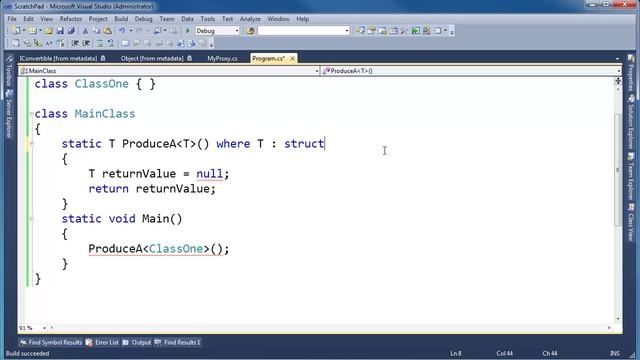The height and width of the screenshot is (360, 640).
Task: Open the Solution Explorer side tab
Action: [631, 122]
